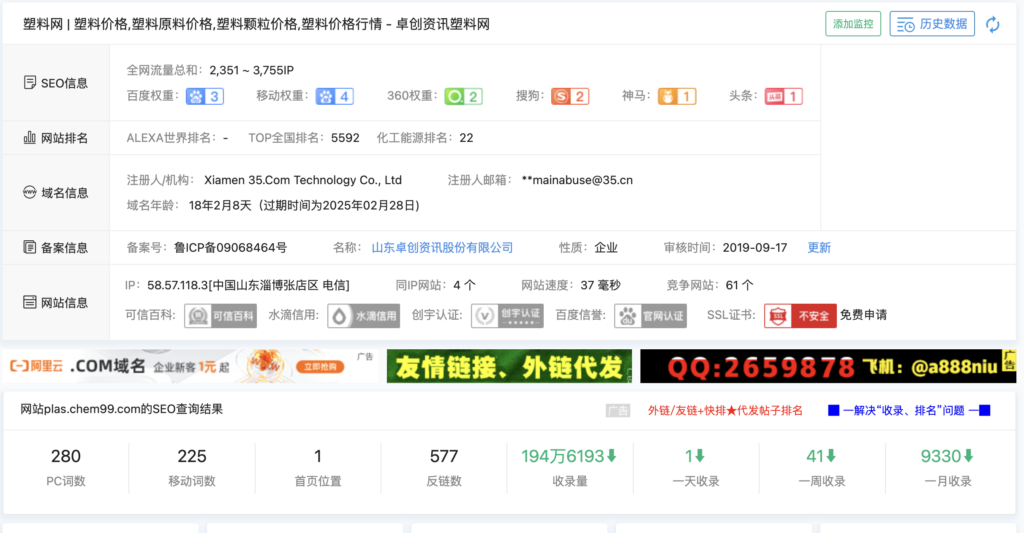Screen dimensions: 1024x533
Task: Click the 阿里云 .COM域名 ad banner
Action: point(190,366)
